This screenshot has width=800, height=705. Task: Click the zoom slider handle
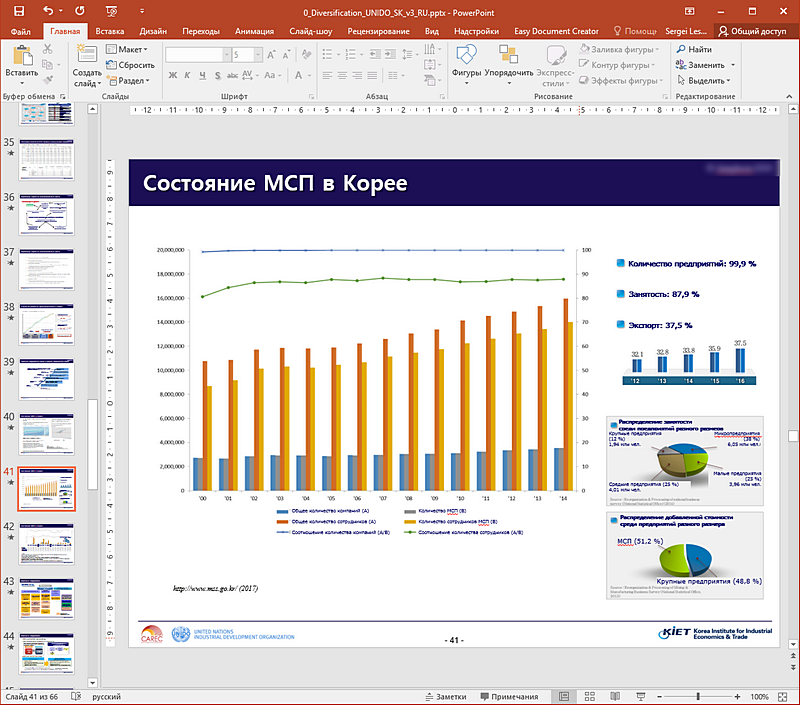(x=698, y=696)
